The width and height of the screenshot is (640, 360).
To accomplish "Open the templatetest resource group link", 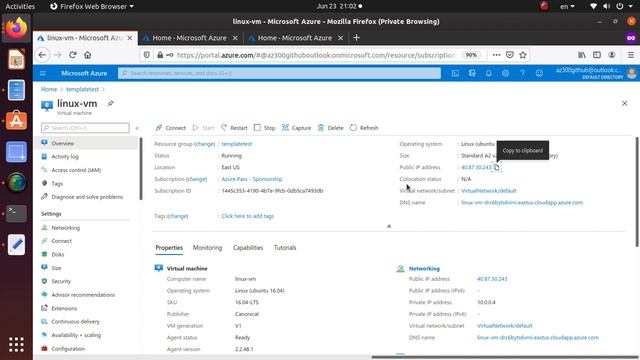I will click(x=237, y=144).
